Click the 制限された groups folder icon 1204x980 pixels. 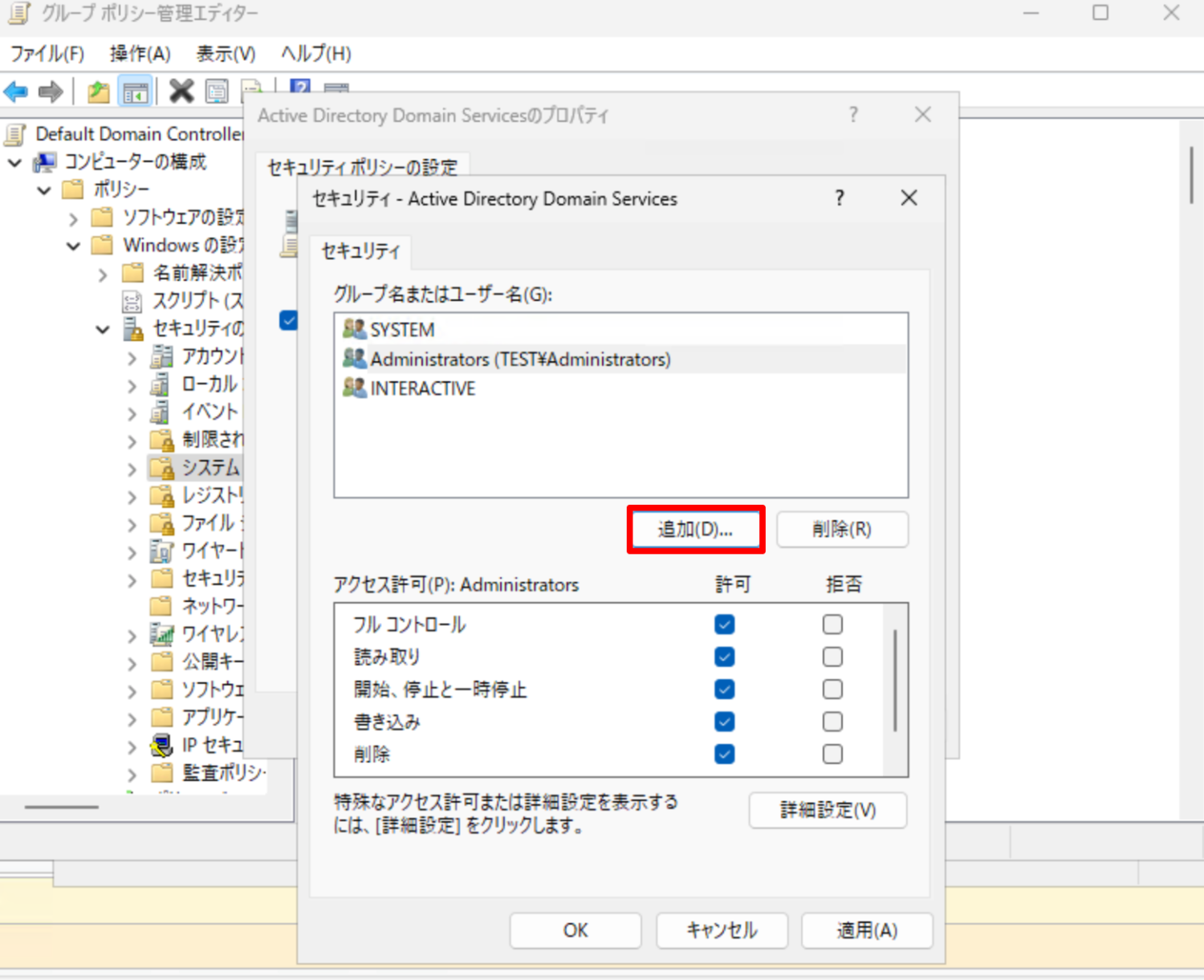(x=162, y=440)
